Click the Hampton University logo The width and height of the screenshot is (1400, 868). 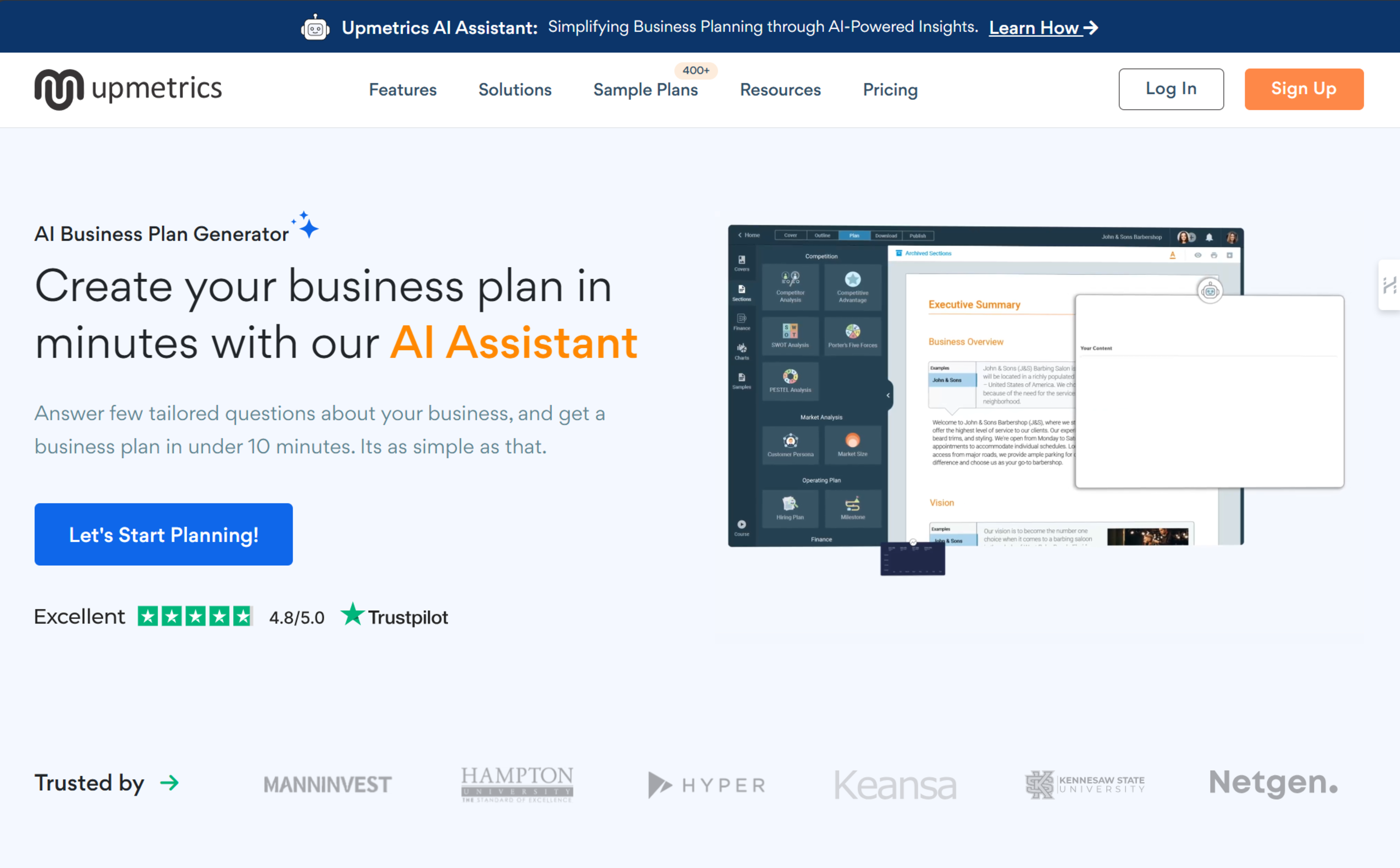coord(517,784)
